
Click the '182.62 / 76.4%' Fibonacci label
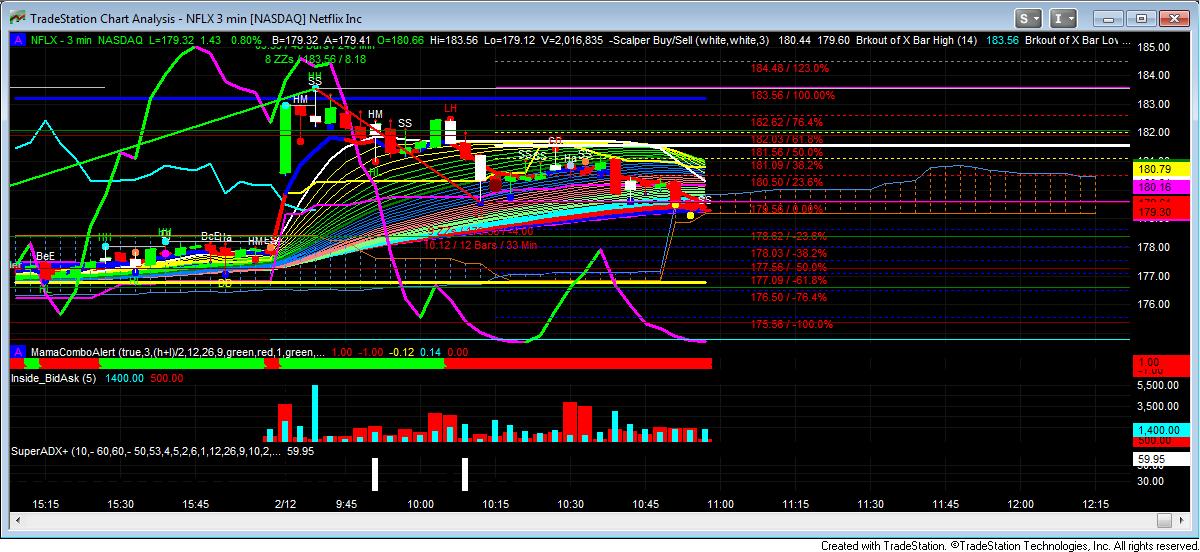787,121
